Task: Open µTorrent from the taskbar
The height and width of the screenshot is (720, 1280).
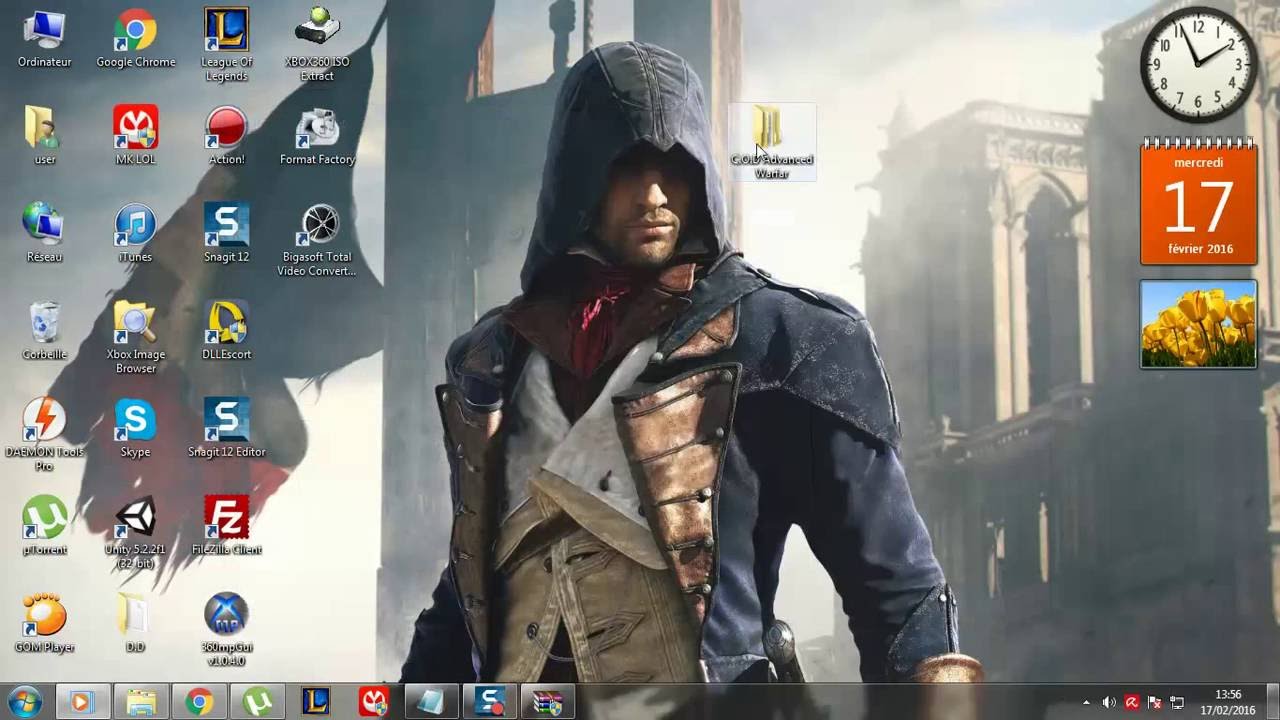Action: coord(258,703)
